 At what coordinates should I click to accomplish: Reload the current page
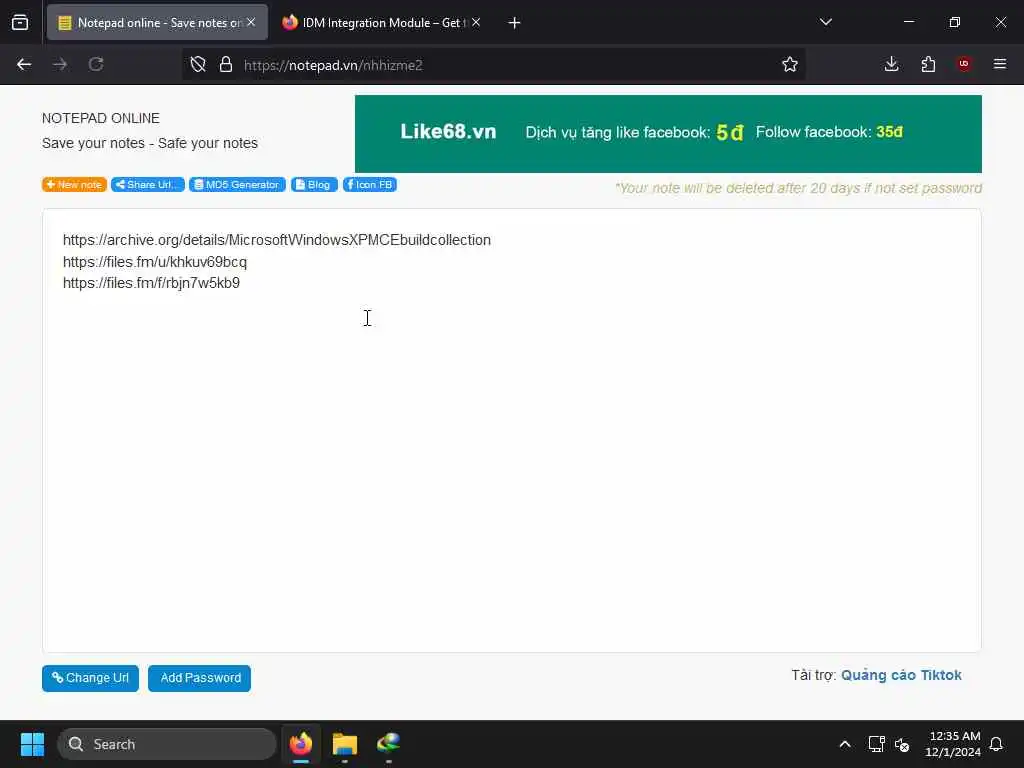click(96, 65)
